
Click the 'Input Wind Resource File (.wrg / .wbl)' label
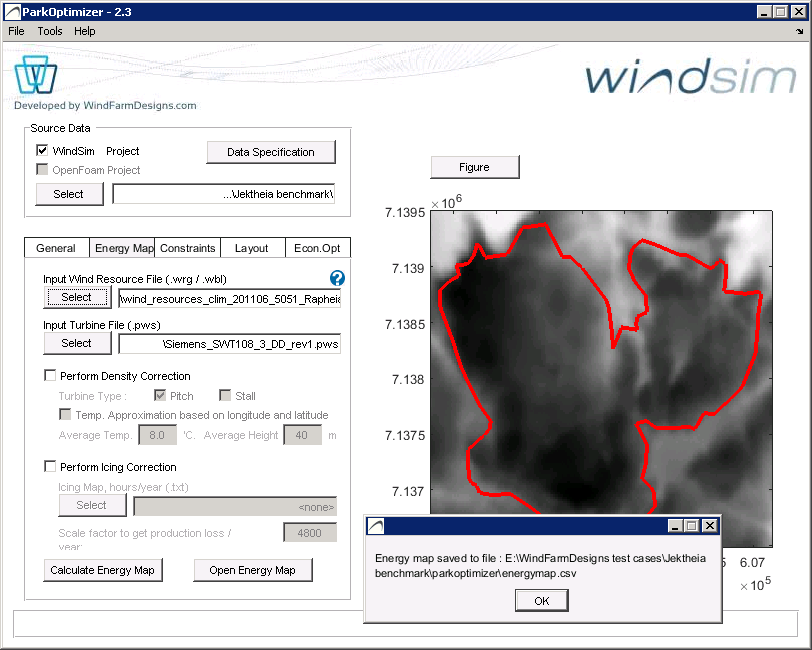tap(135, 279)
